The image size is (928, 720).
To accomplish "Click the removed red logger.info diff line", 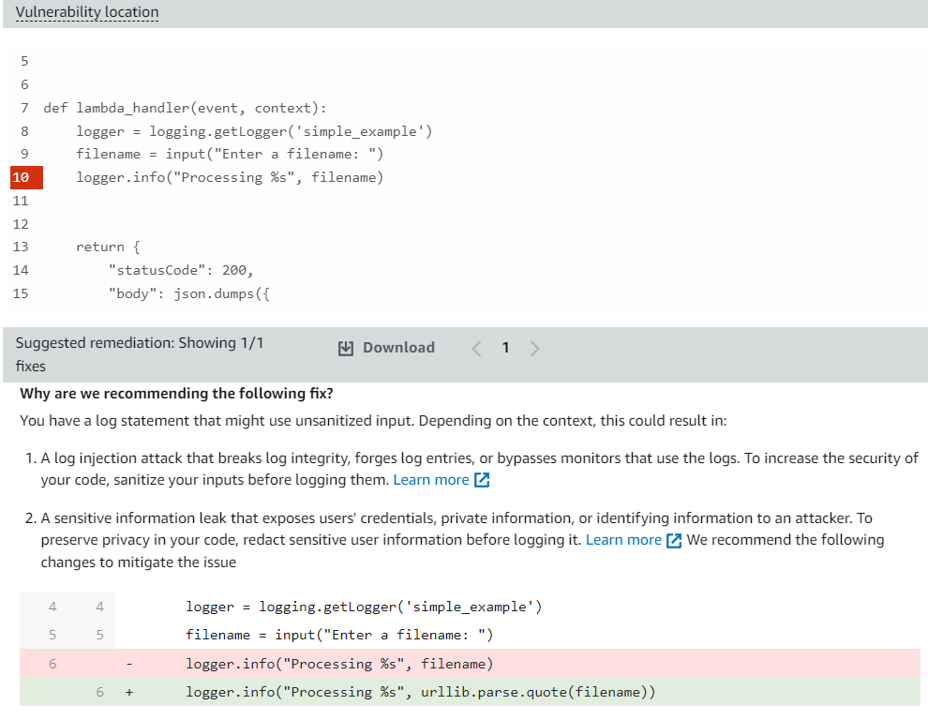I will [470, 664].
